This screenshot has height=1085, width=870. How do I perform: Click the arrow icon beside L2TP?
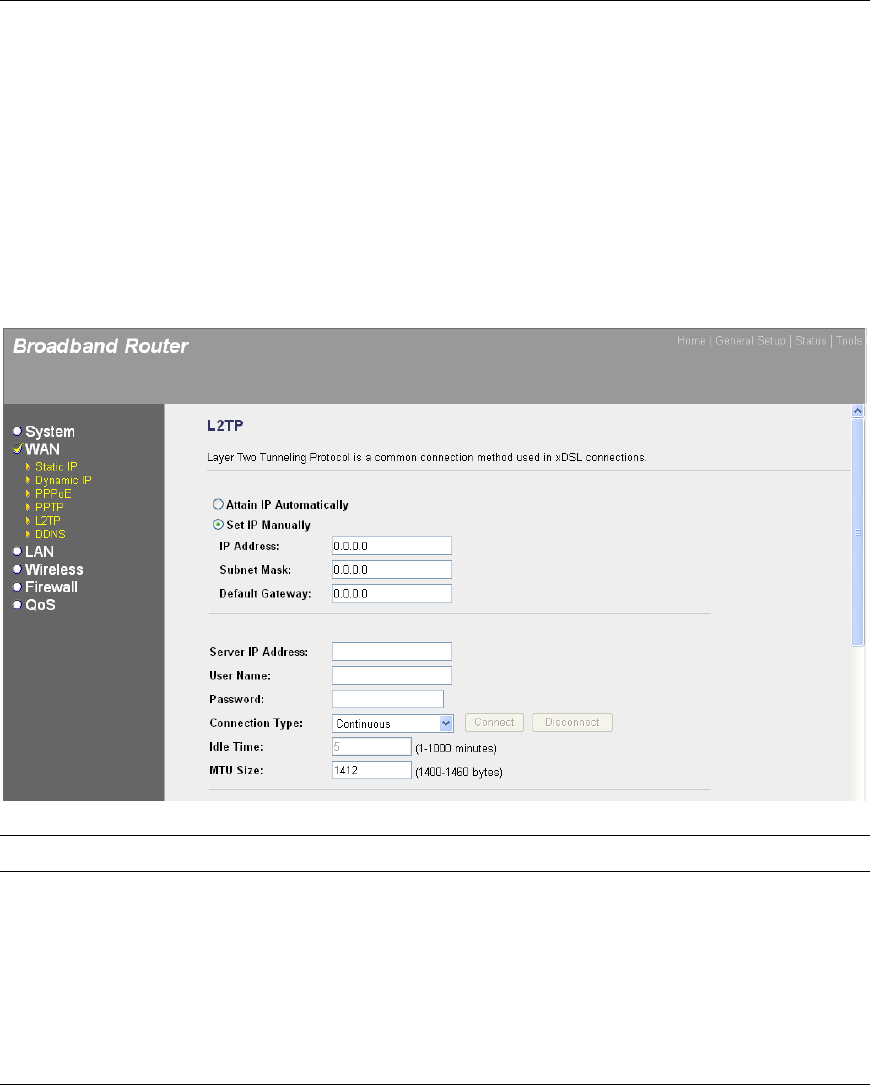28,520
